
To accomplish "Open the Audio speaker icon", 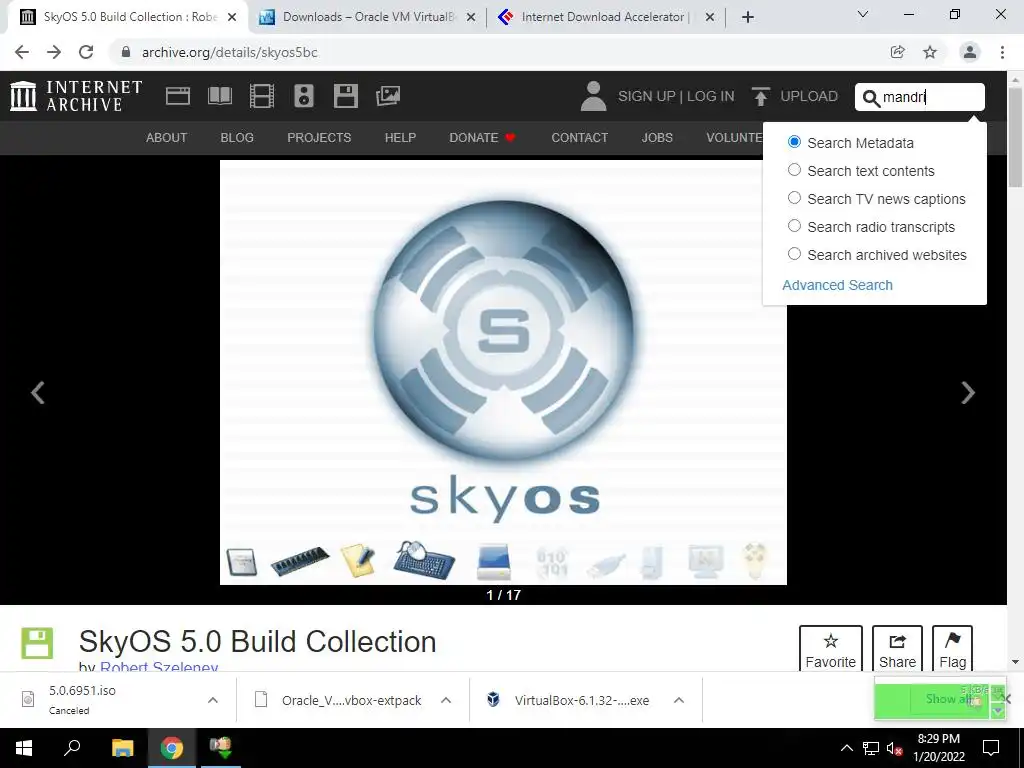I will click(304, 96).
